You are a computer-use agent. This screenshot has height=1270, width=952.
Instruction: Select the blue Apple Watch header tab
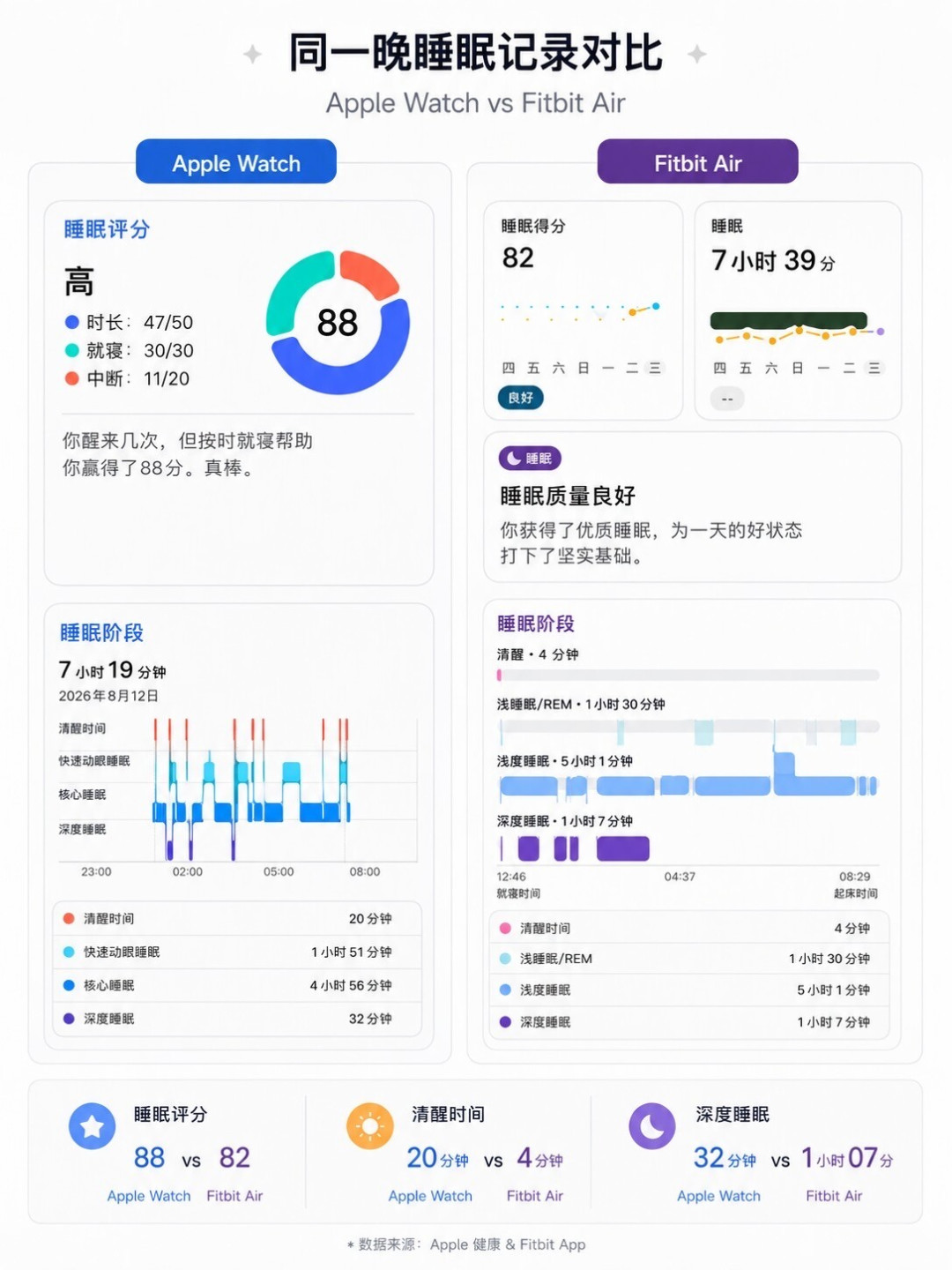click(x=236, y=162)
